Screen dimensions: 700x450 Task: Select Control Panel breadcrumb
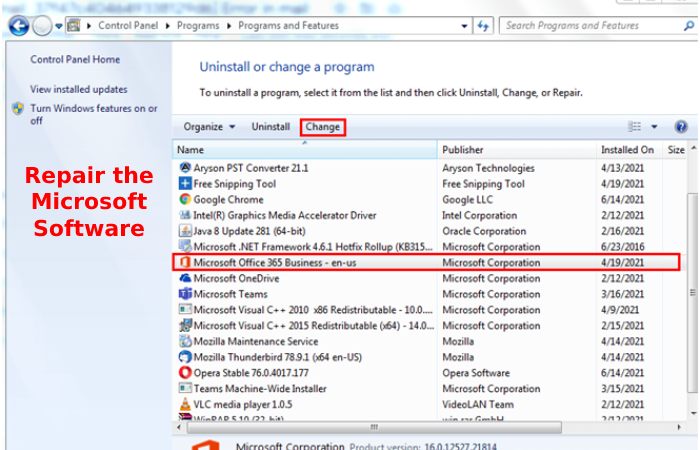click(128, 25)
